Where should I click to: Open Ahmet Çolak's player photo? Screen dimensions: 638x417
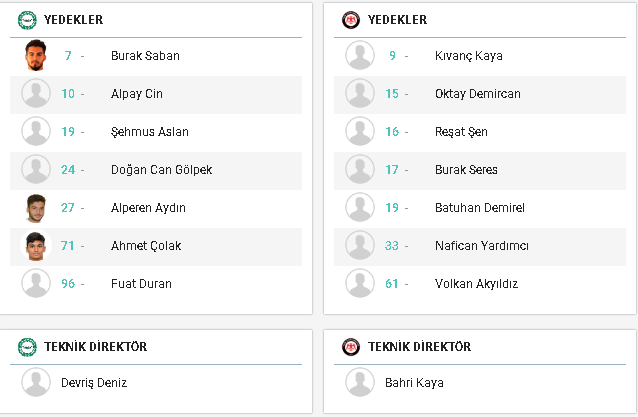pos(36,246)
